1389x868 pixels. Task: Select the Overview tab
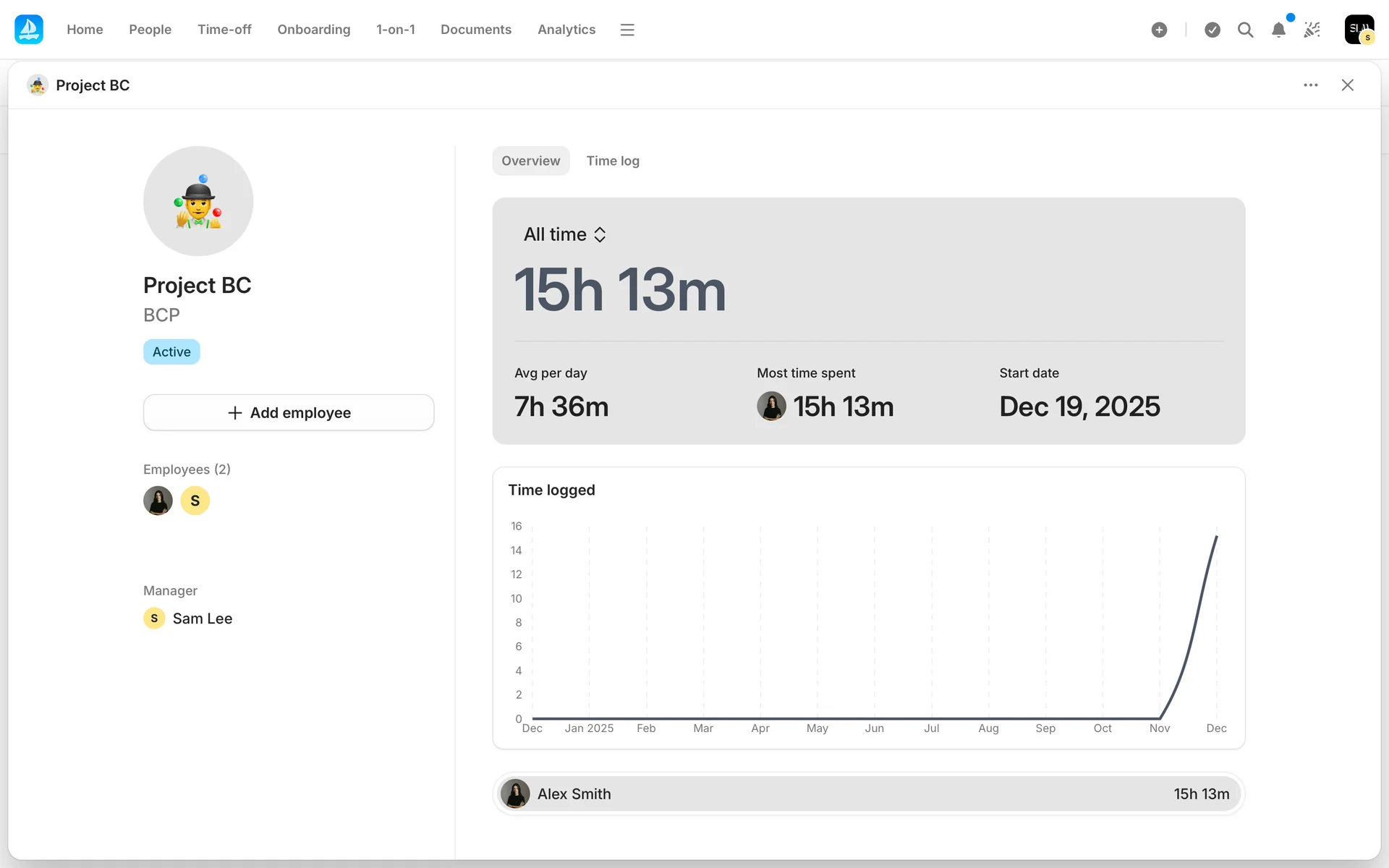(x=530, y=161)
